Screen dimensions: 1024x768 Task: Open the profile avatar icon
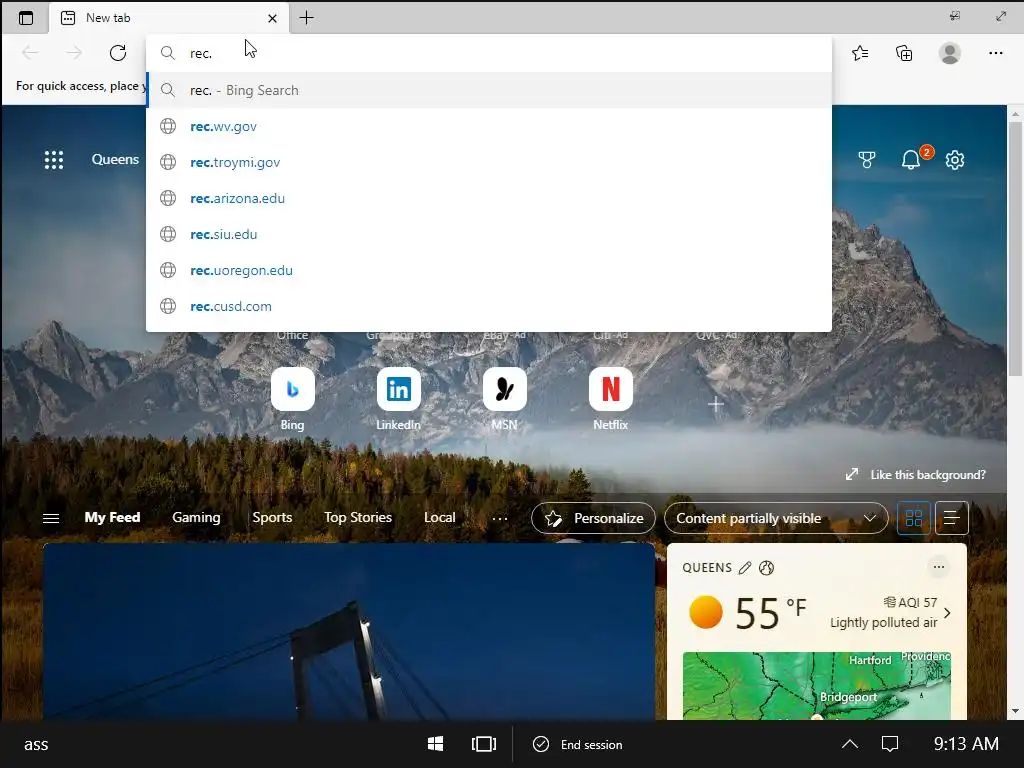click(x=950, y=53)
